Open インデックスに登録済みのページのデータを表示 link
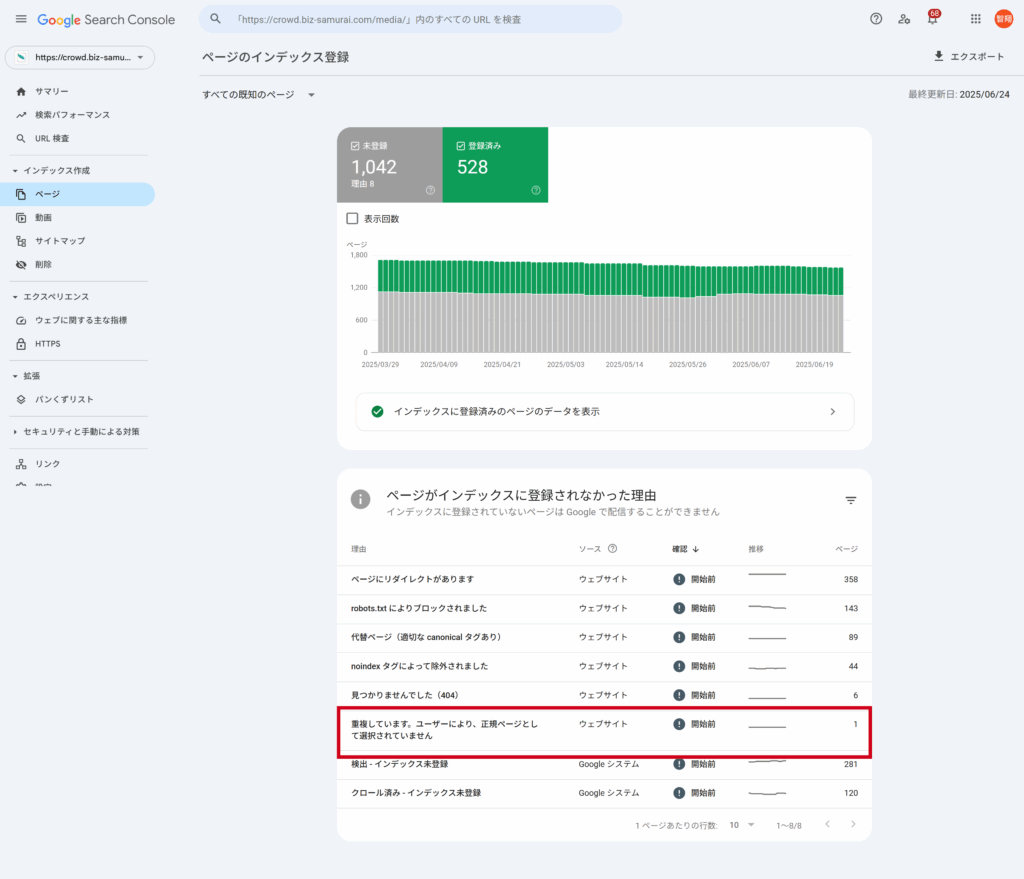 605,411
